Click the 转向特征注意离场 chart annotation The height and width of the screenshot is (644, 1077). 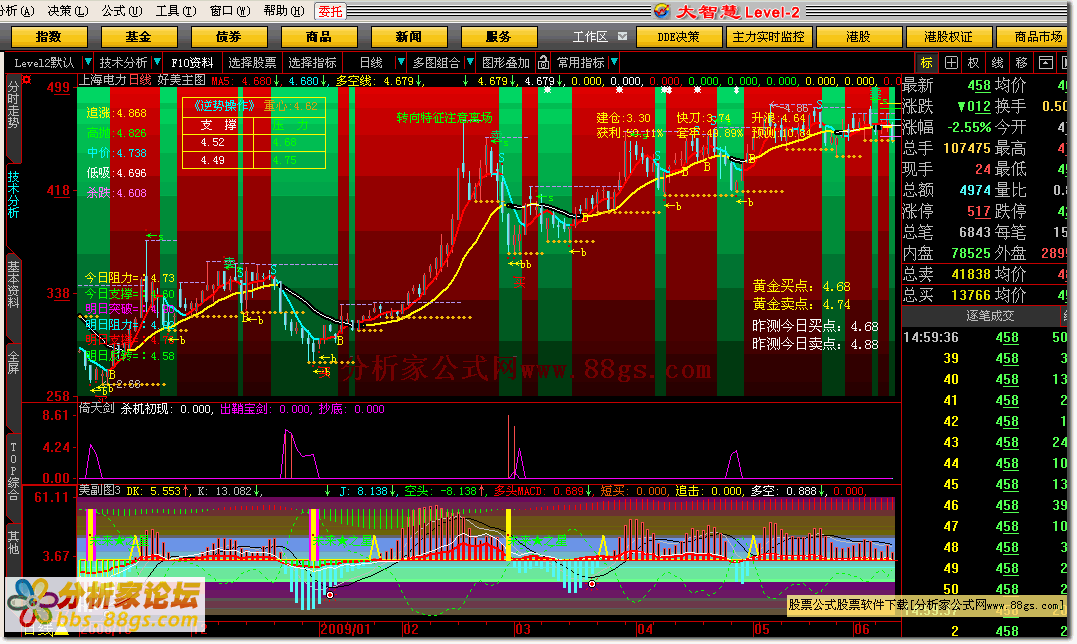444,117
